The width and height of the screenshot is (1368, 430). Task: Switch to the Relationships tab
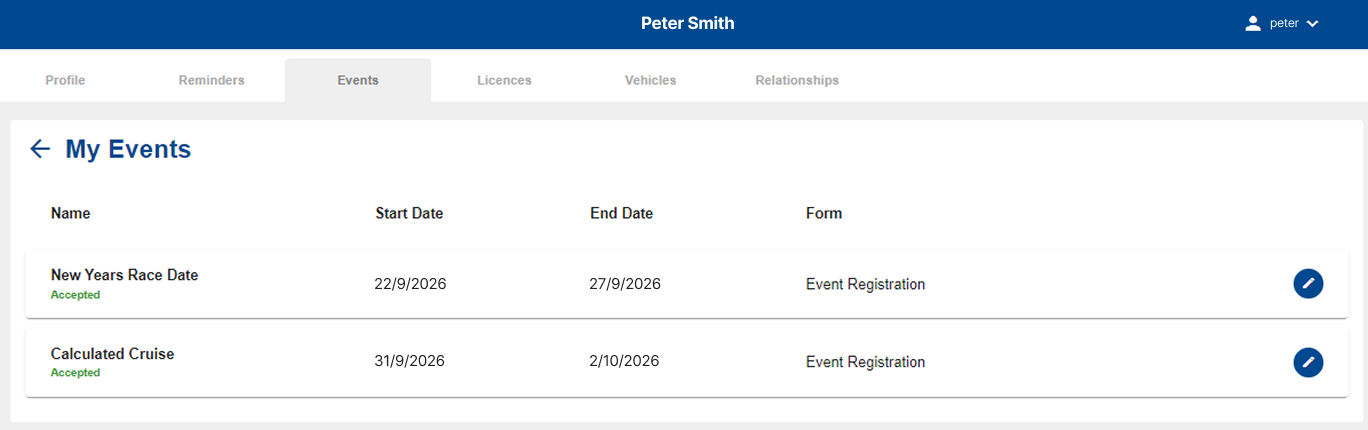(797, 80)
